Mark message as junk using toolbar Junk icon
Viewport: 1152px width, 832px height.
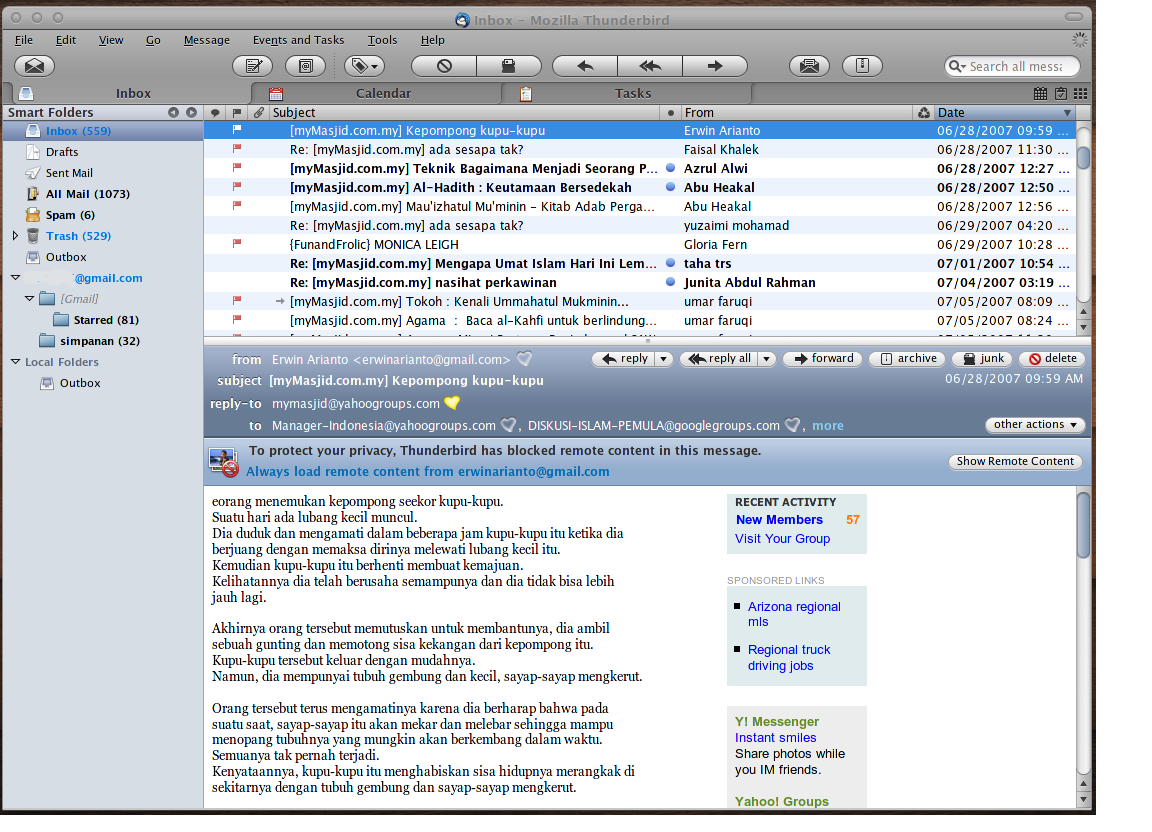(508, 66)
